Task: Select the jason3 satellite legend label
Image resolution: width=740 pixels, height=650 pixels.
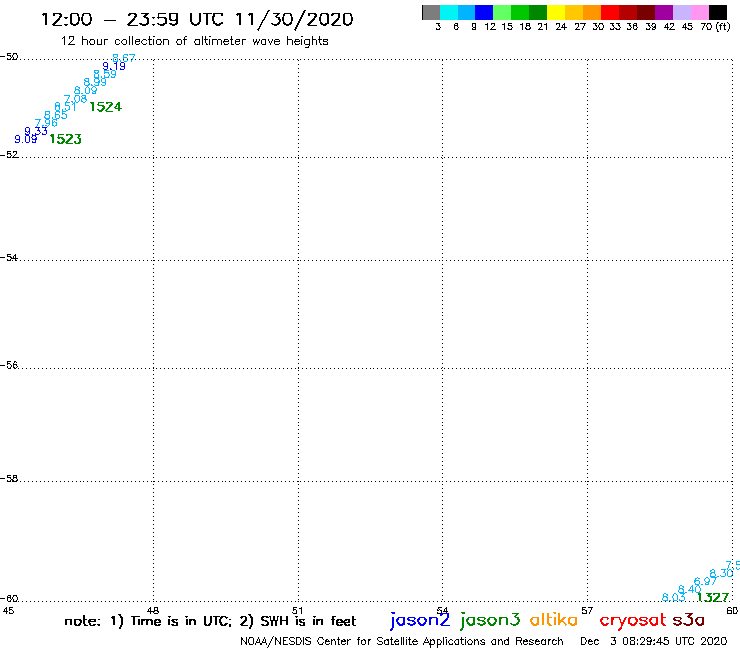Action: point(490,620)
